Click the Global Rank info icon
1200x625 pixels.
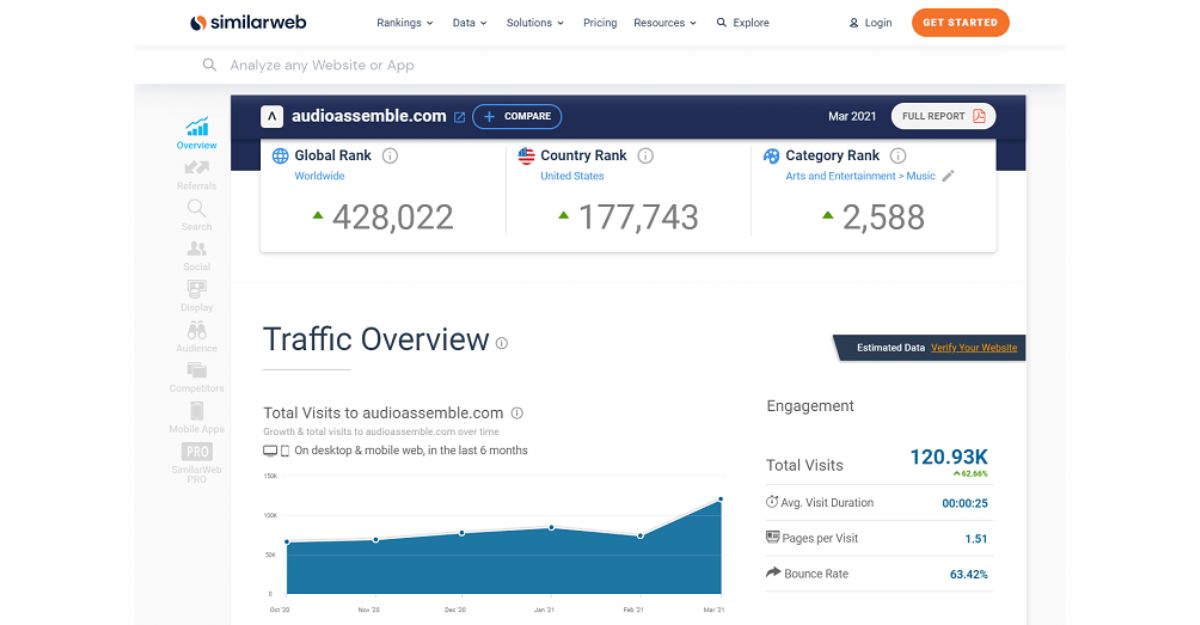click(390, 156)
